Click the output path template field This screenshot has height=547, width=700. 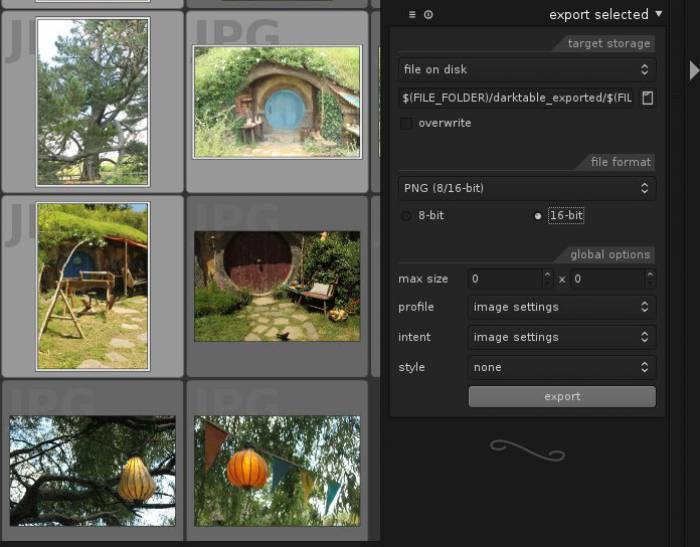[516, 97]
